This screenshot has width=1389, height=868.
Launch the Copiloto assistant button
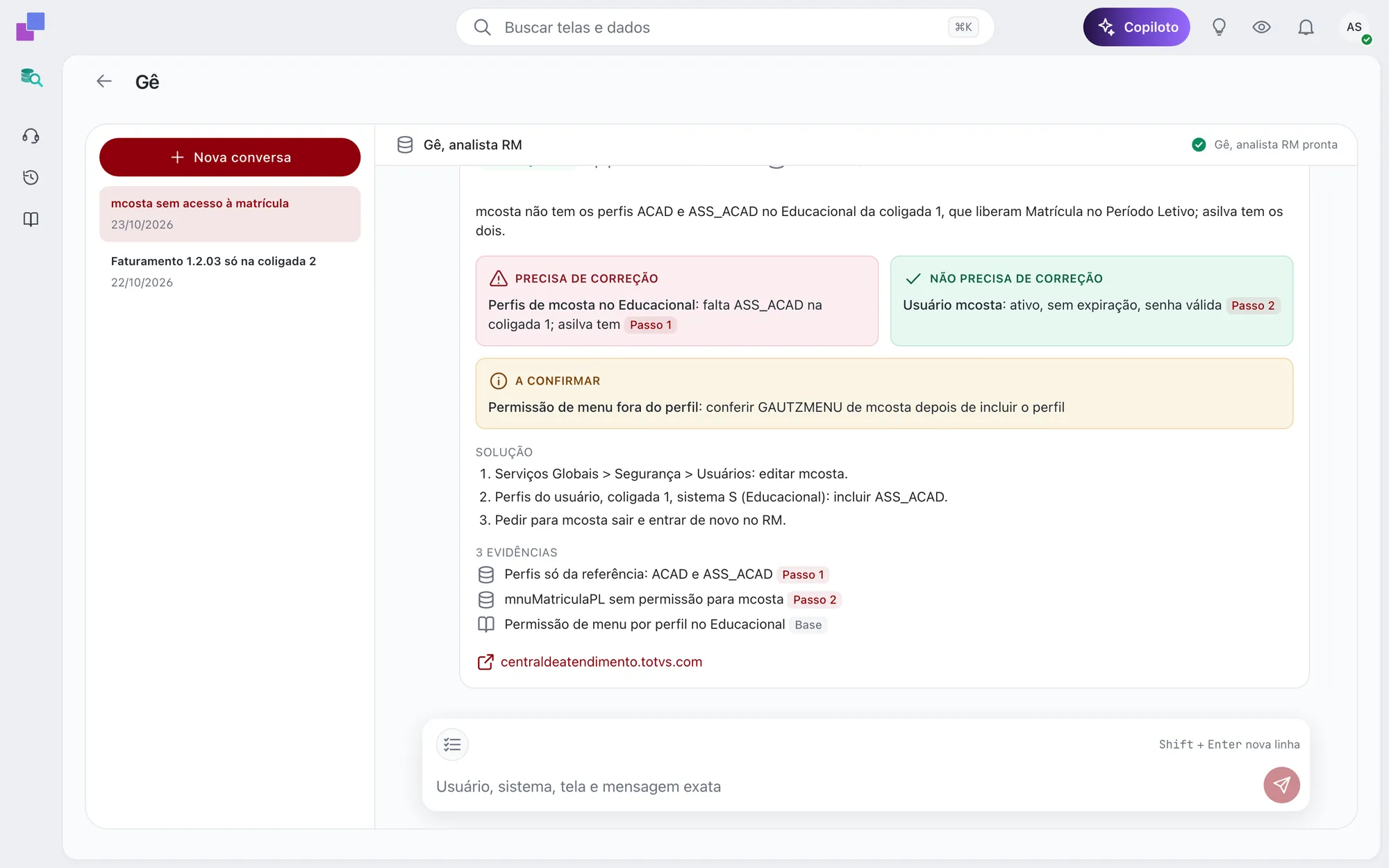point(1136,27)
